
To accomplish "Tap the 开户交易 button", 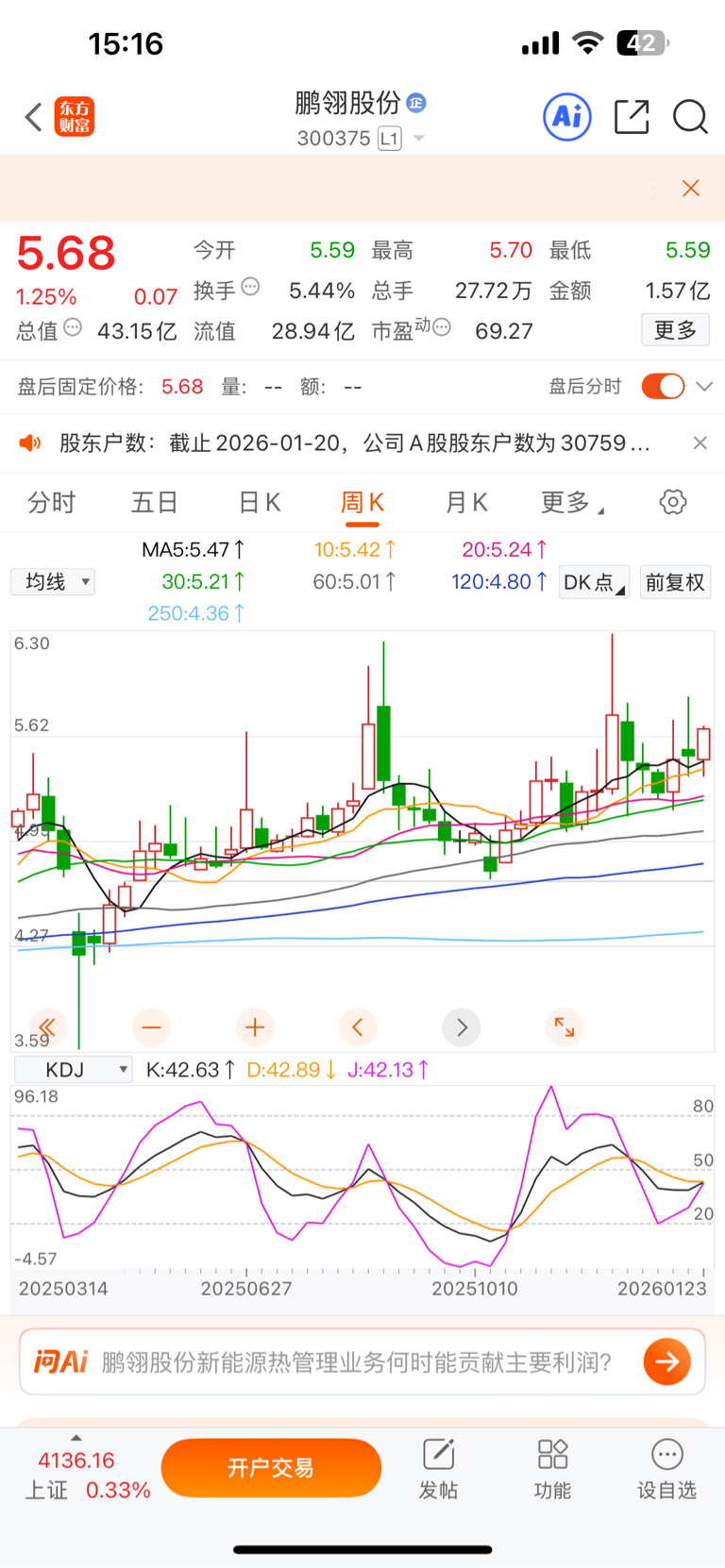I will tap(271, 1468).
